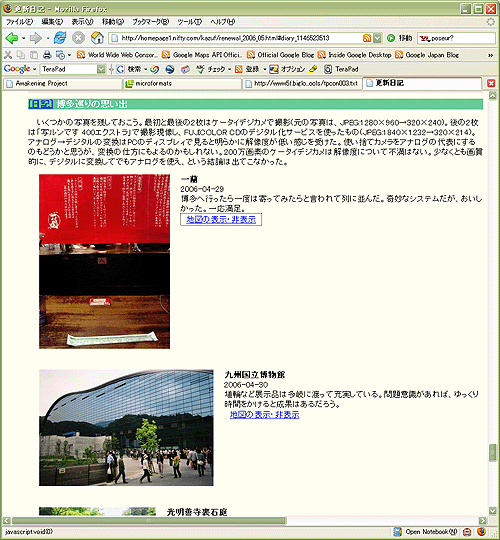This screenshot has height=540, width=500.
Task: Click the status bar Firefox extension icon
Action: (482, 532)
